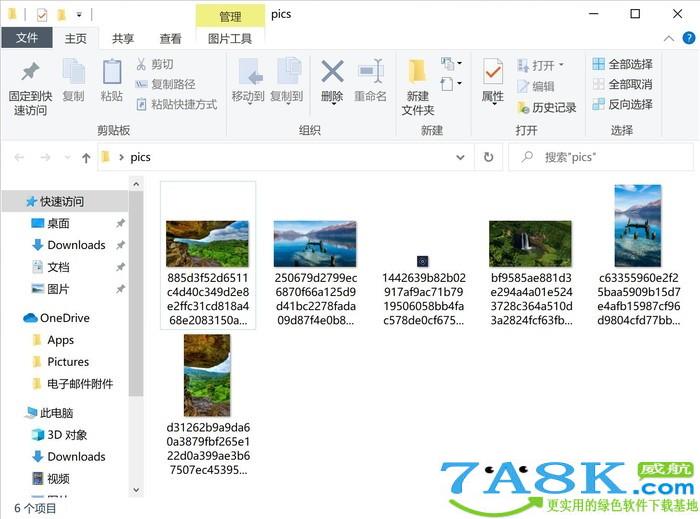The height and width of the screenshot is (519, 700).
Task: Click the Forward navigation arrow
Action: [45, 158]
